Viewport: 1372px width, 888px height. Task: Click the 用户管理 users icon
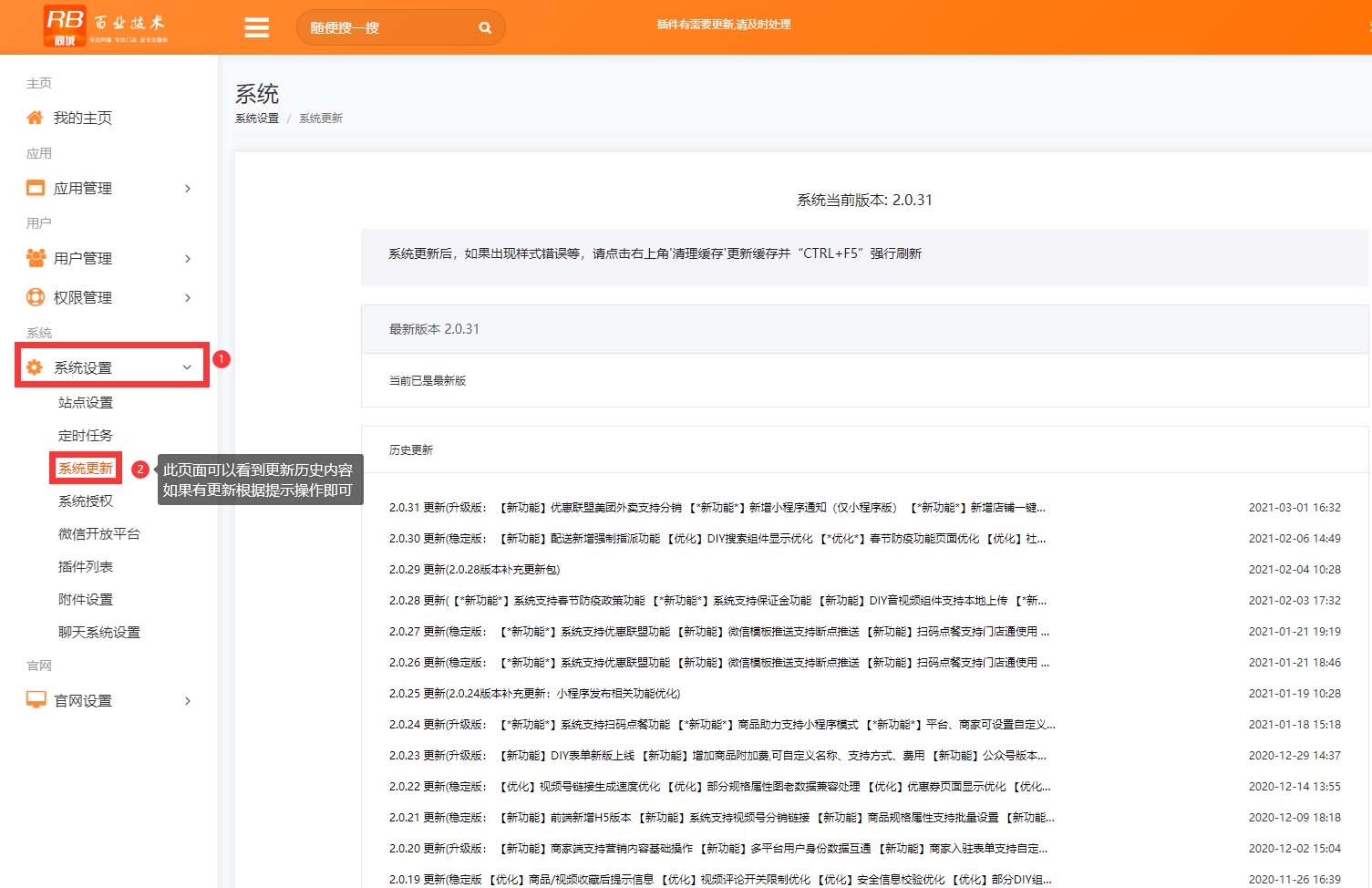click(36, 258)
